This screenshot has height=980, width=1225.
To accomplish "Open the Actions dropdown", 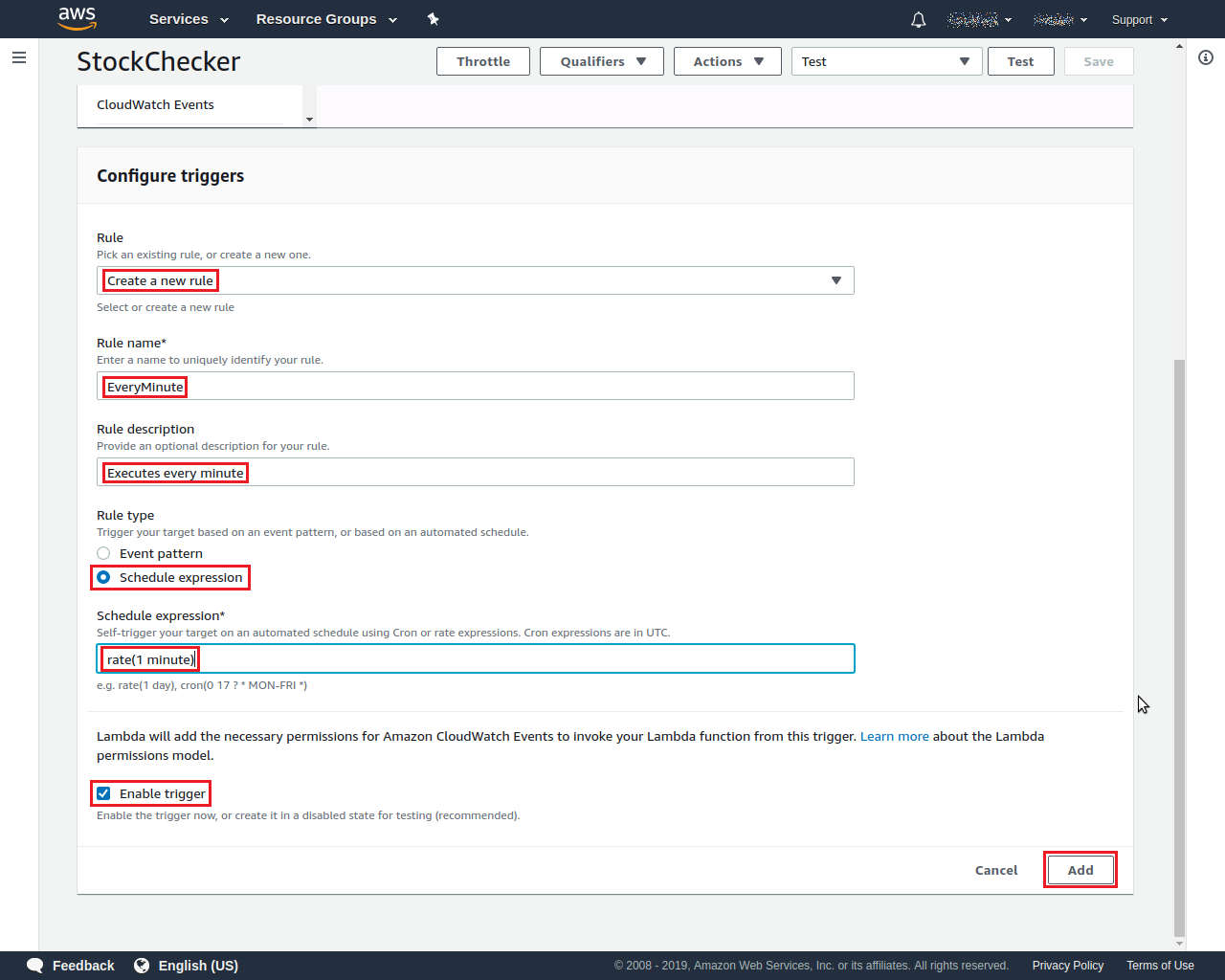I will coord(727,60).
